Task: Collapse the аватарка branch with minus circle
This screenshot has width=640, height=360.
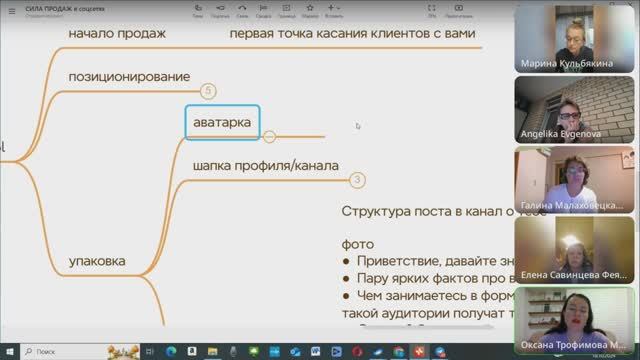Action: 269,136
